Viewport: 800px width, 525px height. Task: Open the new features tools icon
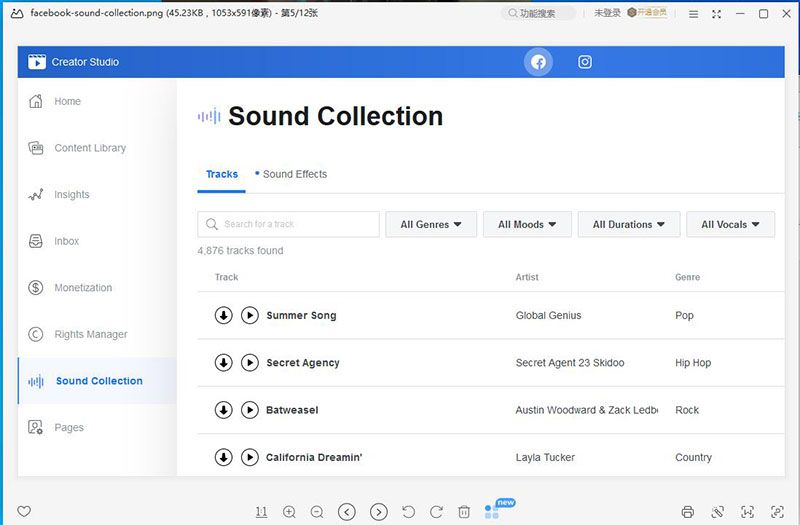click(492, 512)
